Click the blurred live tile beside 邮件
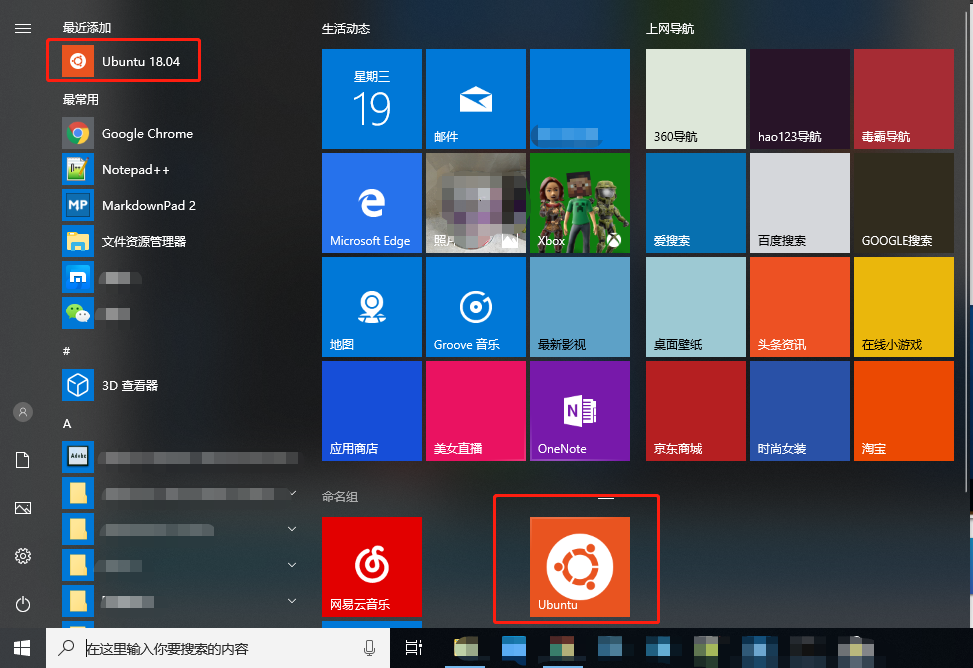The width and height of the screenshot is (973, 668). [580, 99]
